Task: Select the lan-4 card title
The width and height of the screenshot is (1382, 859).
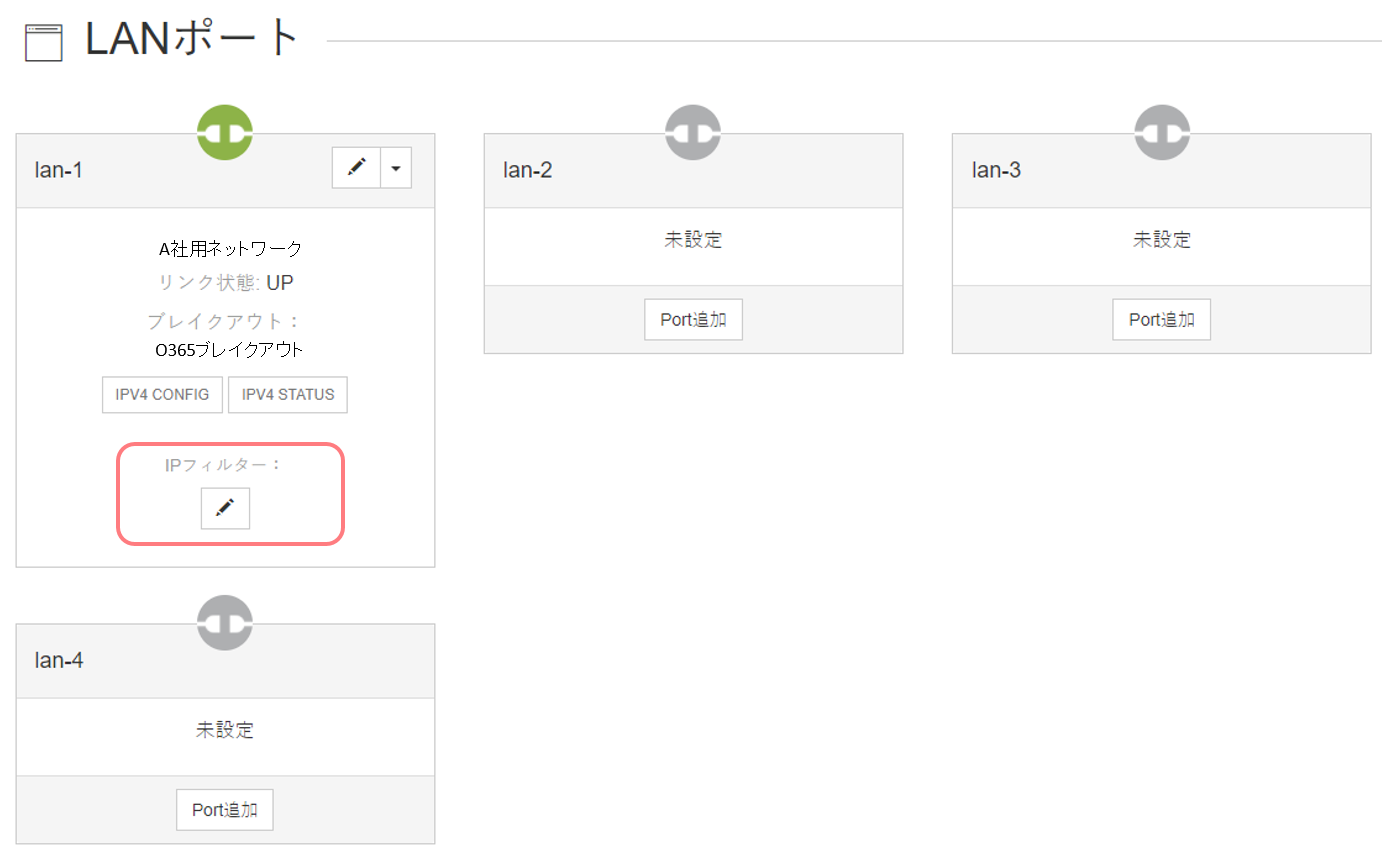Action: [59, 660]
